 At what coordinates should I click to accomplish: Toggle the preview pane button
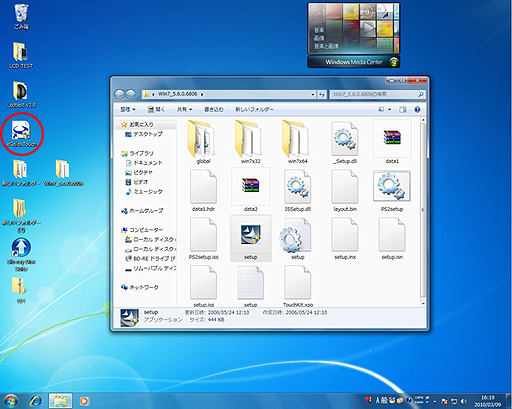(403, 109)
